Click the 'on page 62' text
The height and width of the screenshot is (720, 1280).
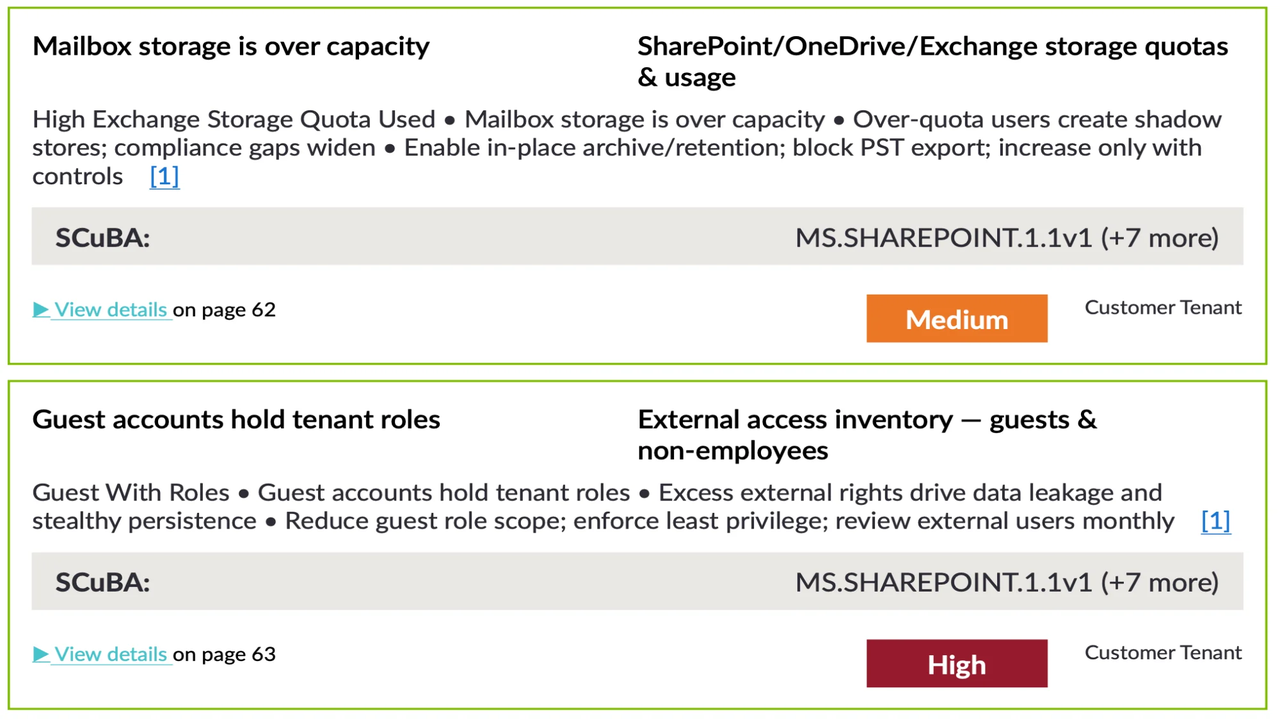pyautogui.click(x=225, y=310)
